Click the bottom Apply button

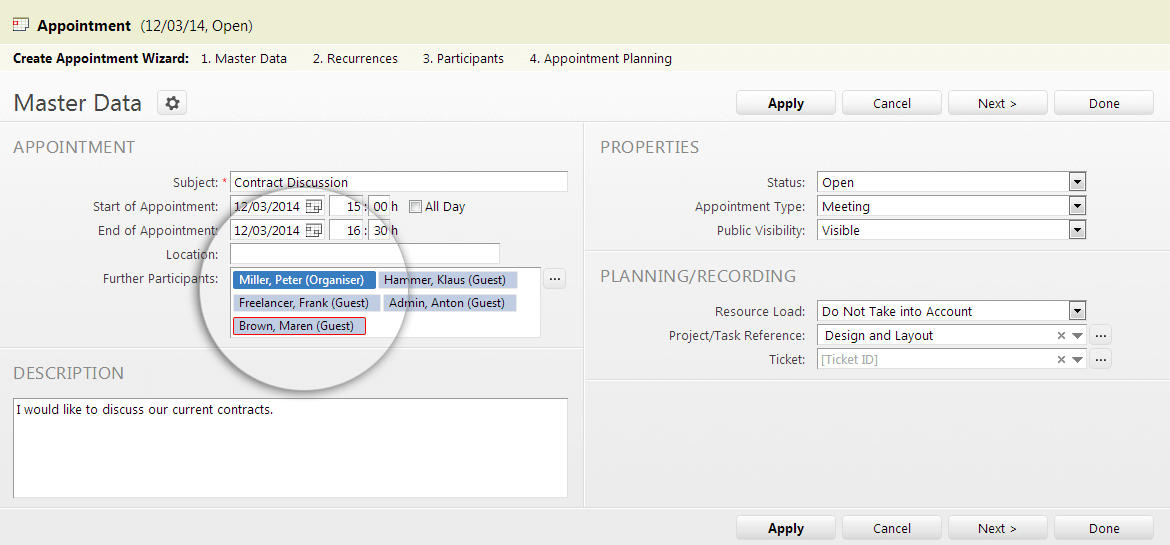(x=786, y=528)
